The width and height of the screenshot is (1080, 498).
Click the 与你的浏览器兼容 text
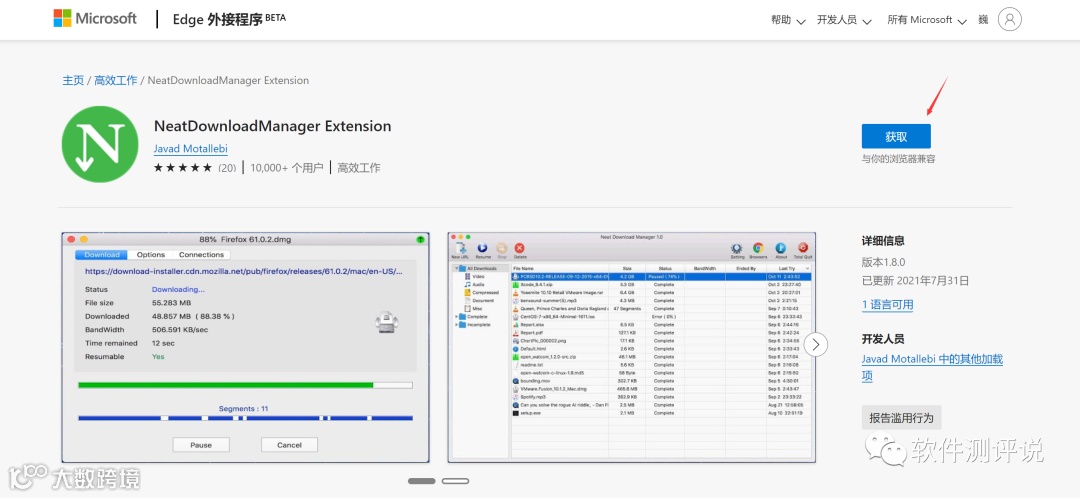(x=898, y=159)
